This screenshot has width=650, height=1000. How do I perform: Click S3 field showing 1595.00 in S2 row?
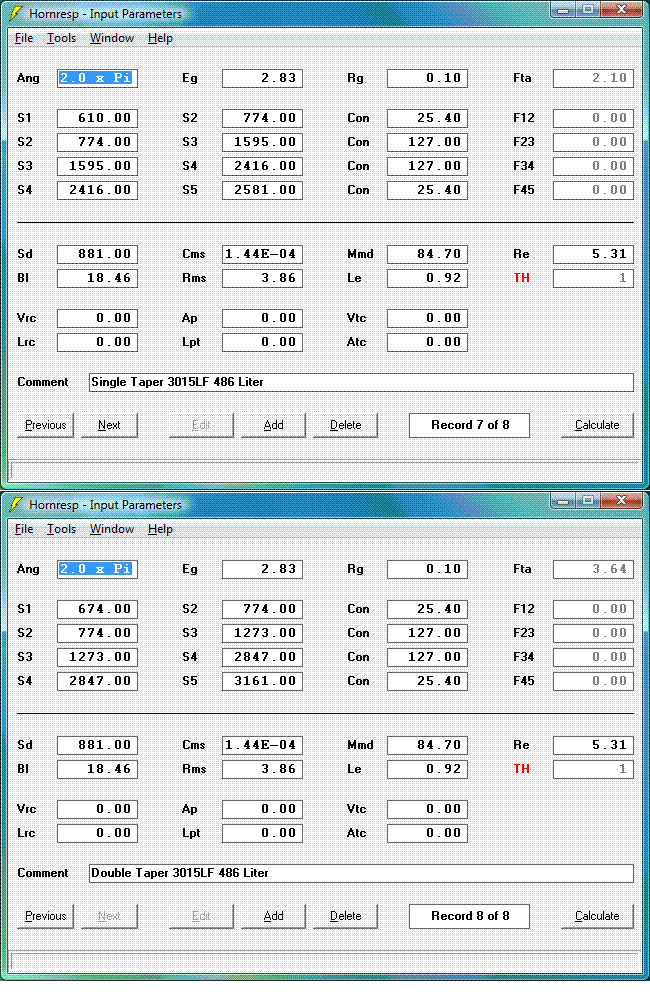pyautogui.click(x=262, y=142)
